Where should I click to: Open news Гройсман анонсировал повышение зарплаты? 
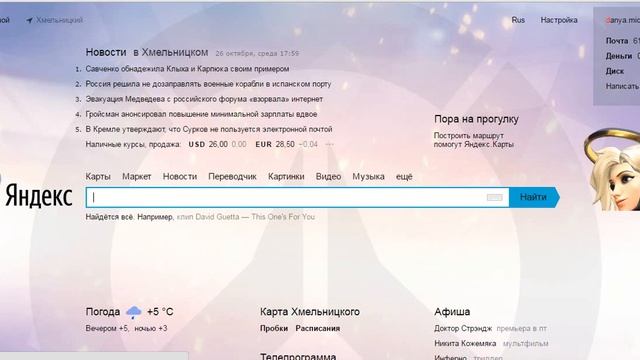201,114
